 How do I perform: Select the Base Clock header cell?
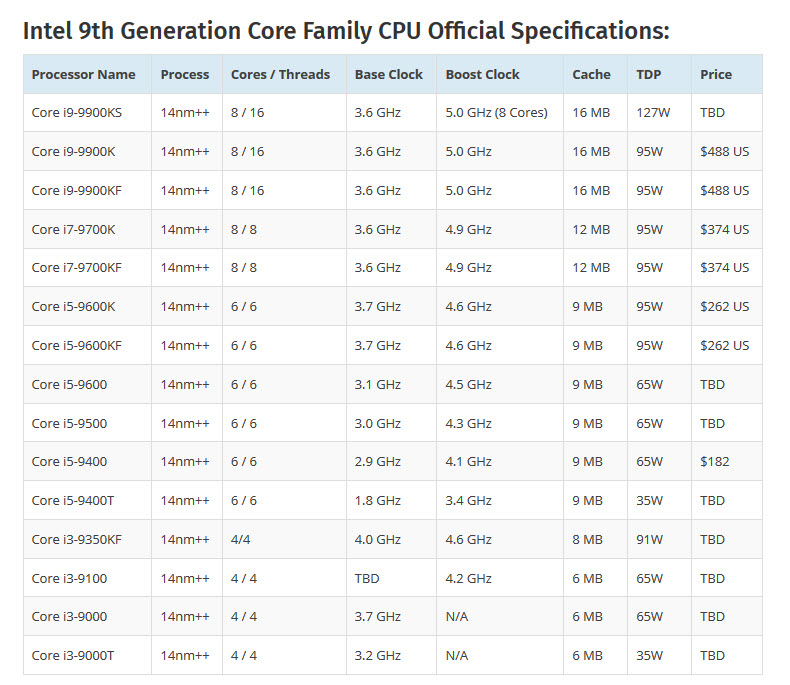tap(388, 74)
